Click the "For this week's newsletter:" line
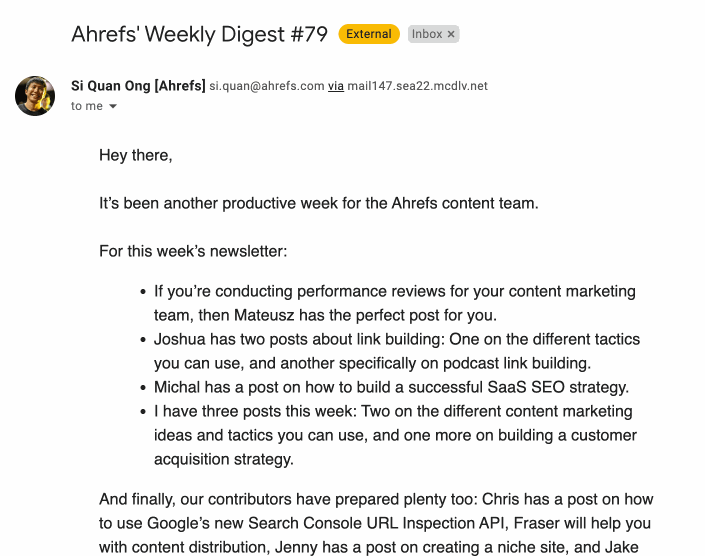 coord(193,251)
